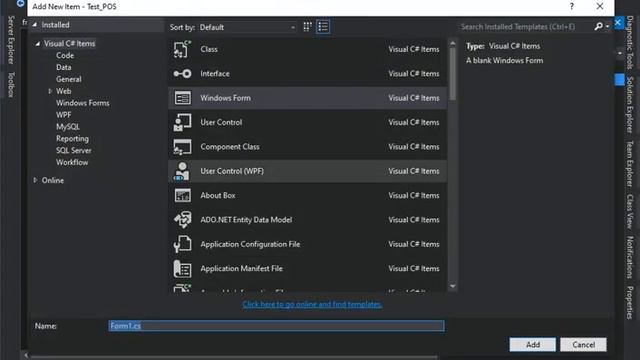Select the MySQL category
Screen dimensions: 640x360
[x=68, y=127]
